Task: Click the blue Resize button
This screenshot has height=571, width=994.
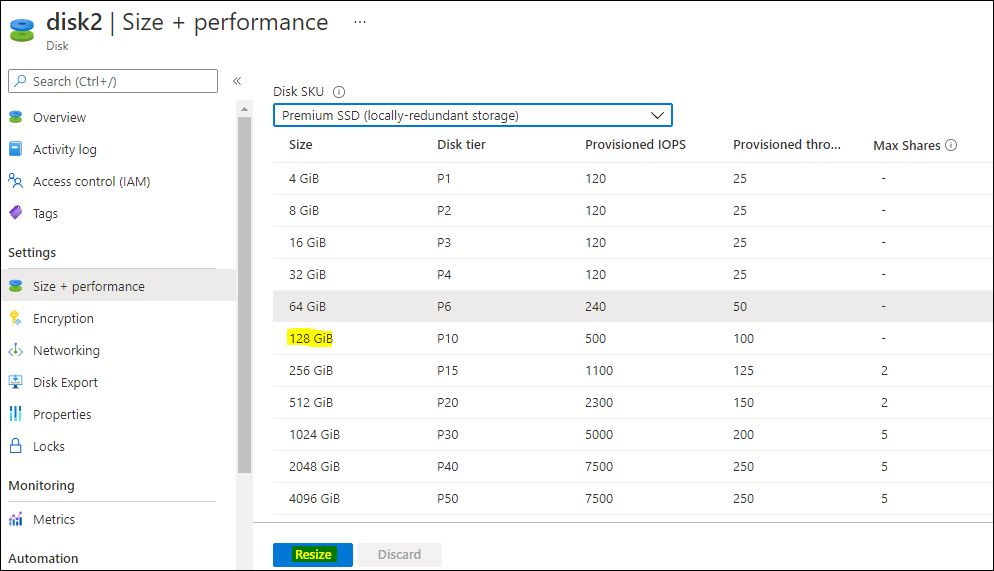Action: 313,555
